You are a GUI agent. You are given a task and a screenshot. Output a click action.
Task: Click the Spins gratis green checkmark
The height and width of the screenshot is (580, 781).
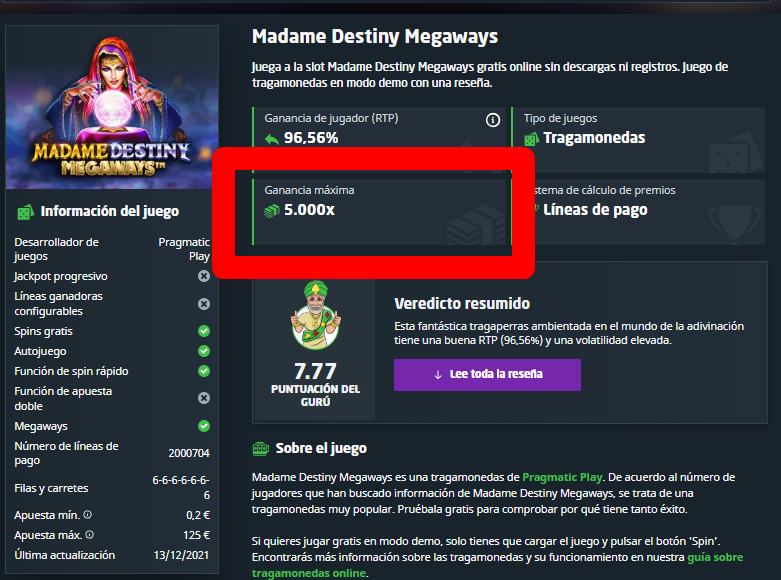204,331
